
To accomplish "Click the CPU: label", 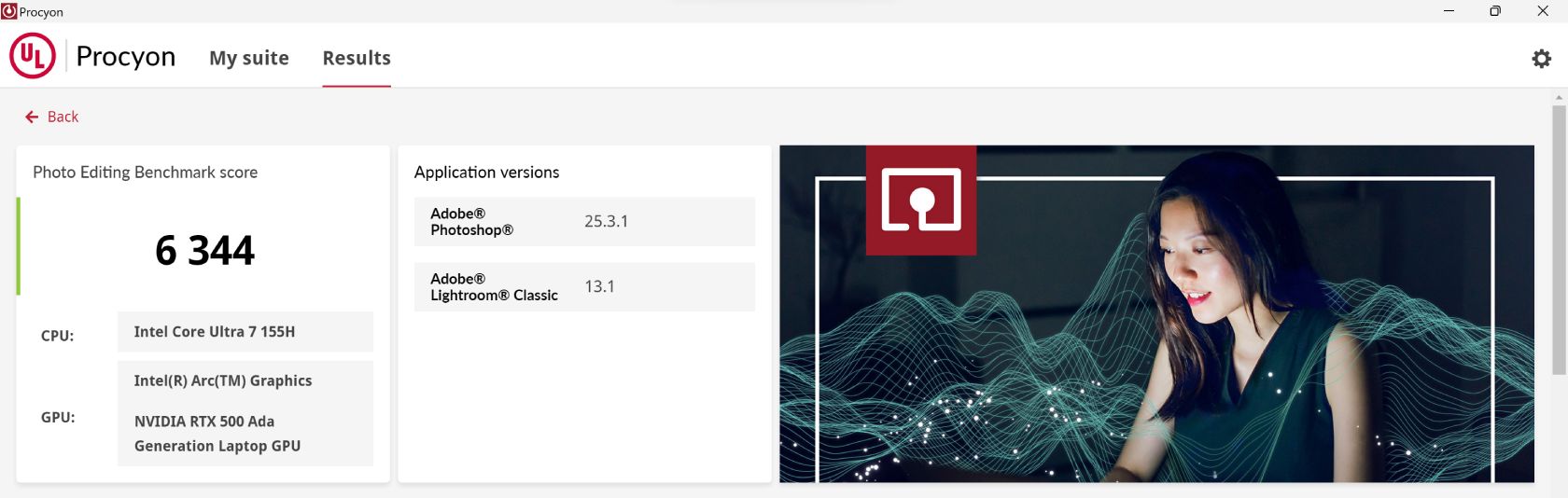I will (57, 336).
